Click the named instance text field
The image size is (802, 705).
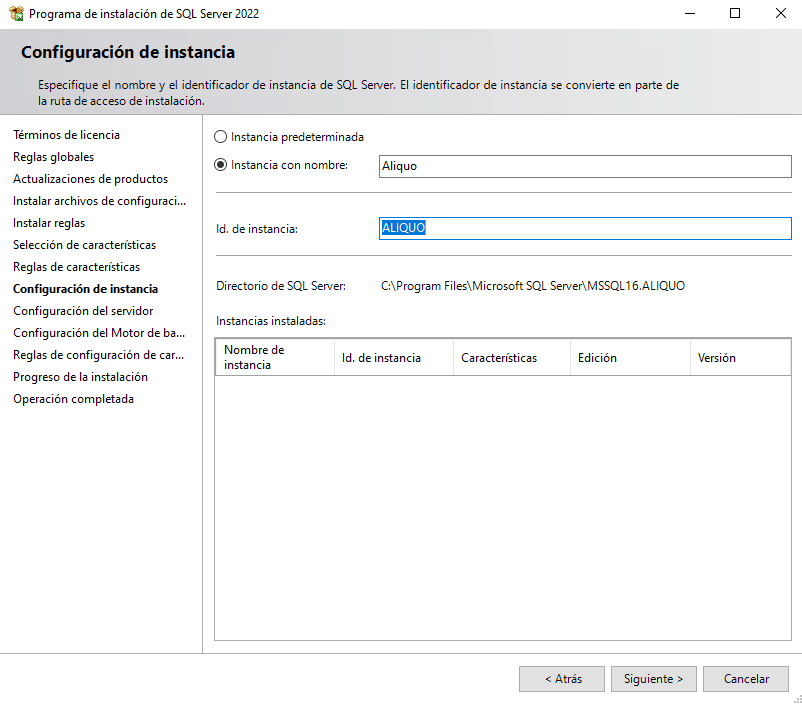click(585, 166)
